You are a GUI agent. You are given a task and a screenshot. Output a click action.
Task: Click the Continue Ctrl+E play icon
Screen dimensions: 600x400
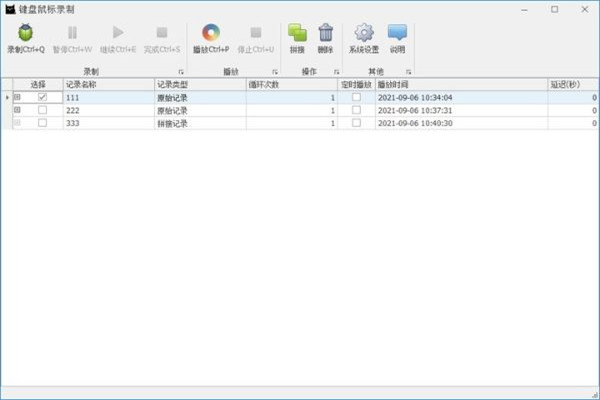118,33
